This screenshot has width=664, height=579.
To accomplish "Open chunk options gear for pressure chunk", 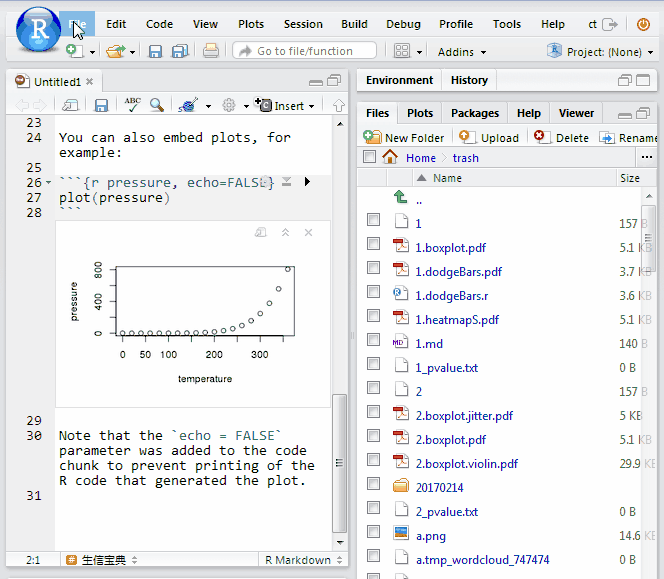I will (x=265, y=182).
